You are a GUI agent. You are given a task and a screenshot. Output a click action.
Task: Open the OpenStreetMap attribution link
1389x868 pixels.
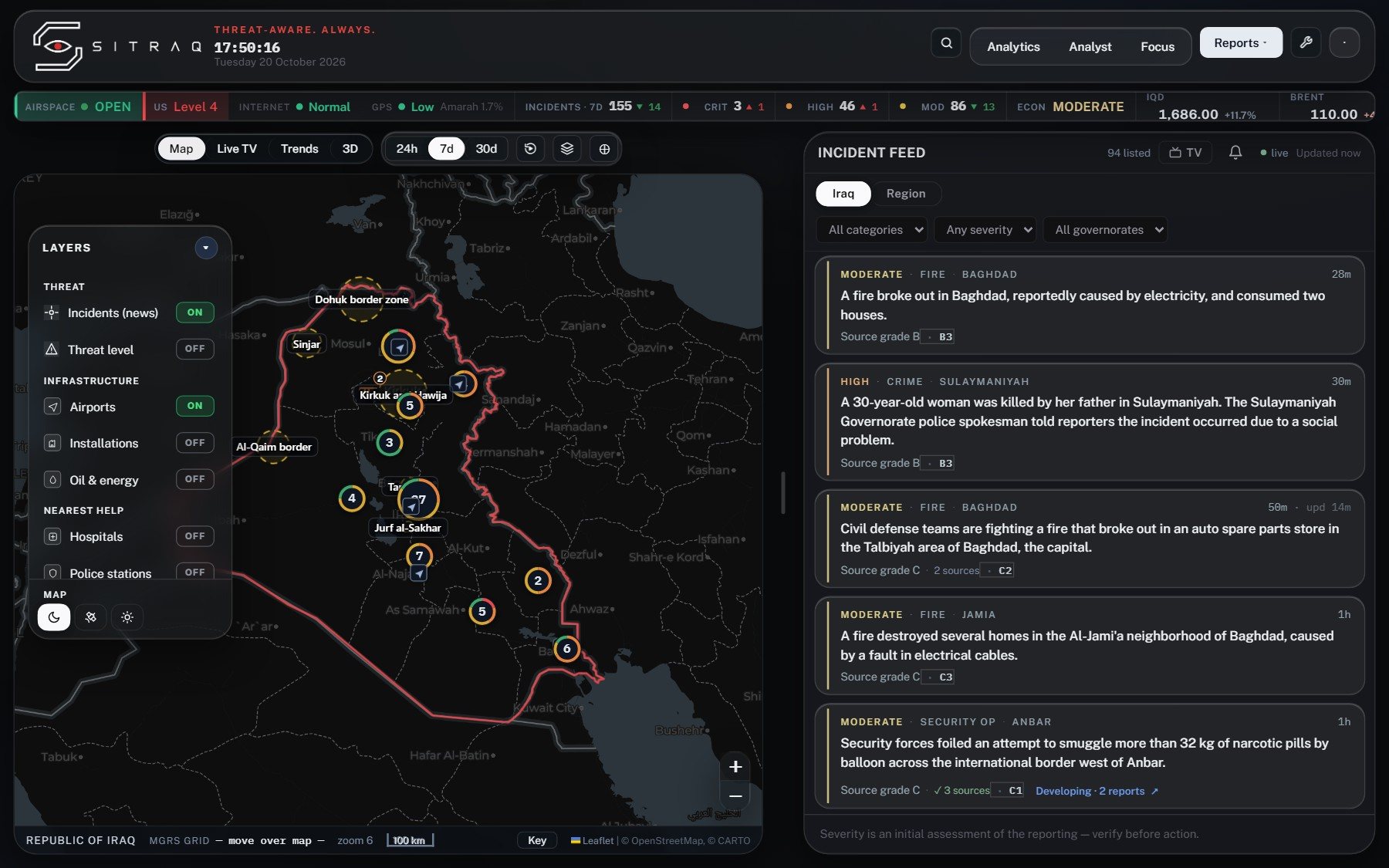pyautogui.click(x=667, y=840)
